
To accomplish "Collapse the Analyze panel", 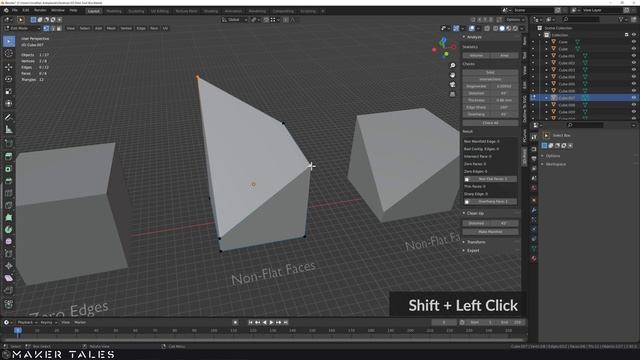I will tap(473, 37).
